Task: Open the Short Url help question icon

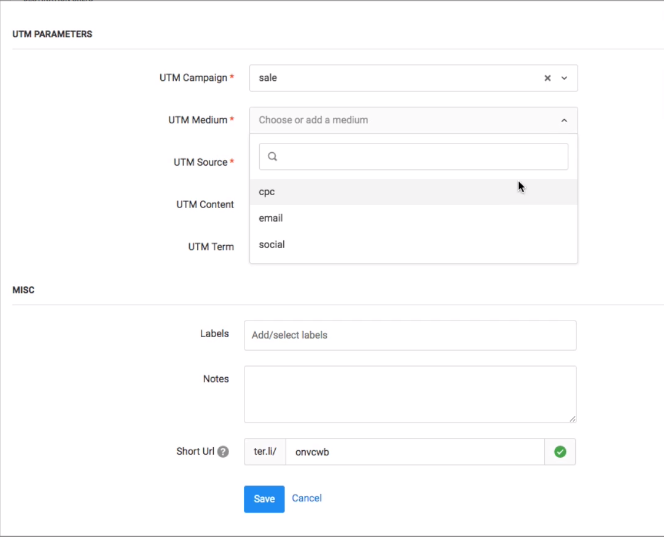Action: (x=223, y=452)
